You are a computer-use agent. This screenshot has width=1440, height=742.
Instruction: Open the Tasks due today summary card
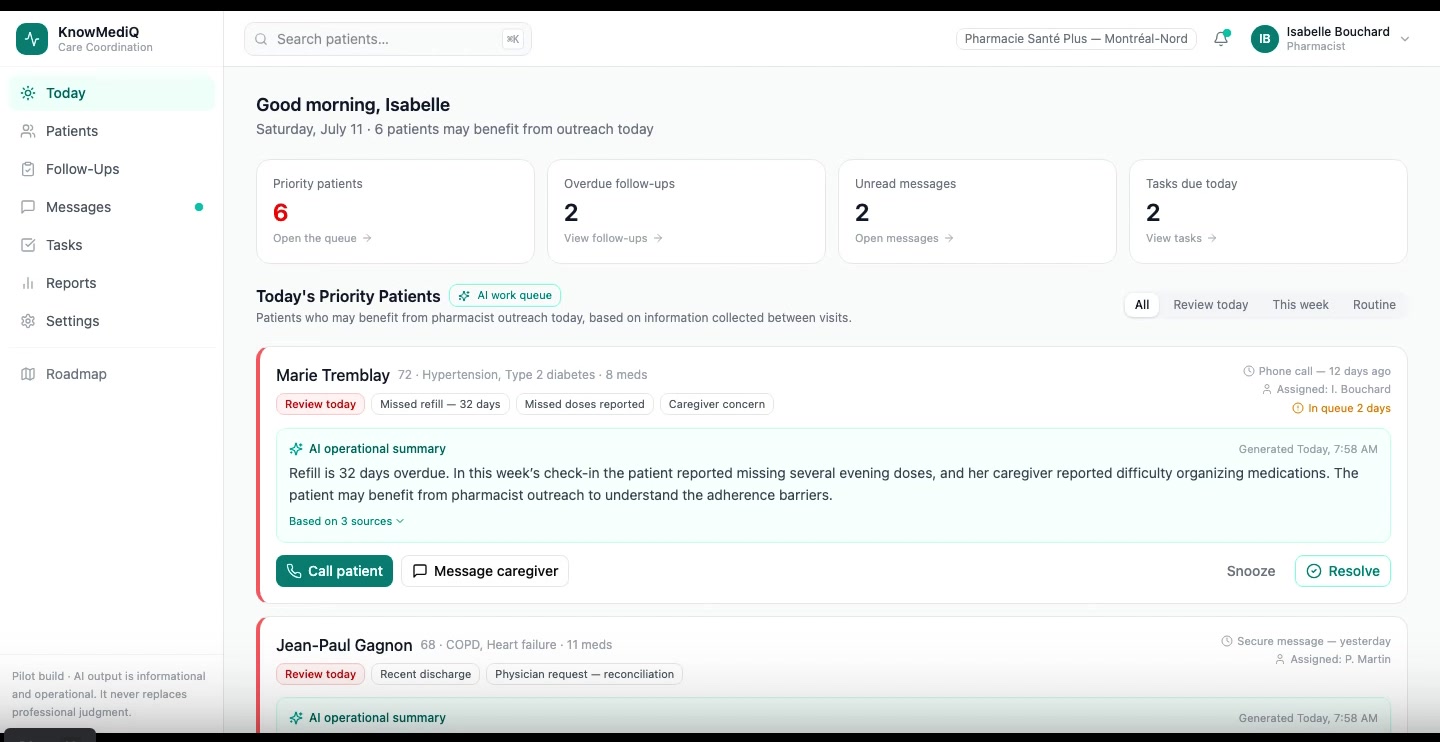[x=1268, y=211]
